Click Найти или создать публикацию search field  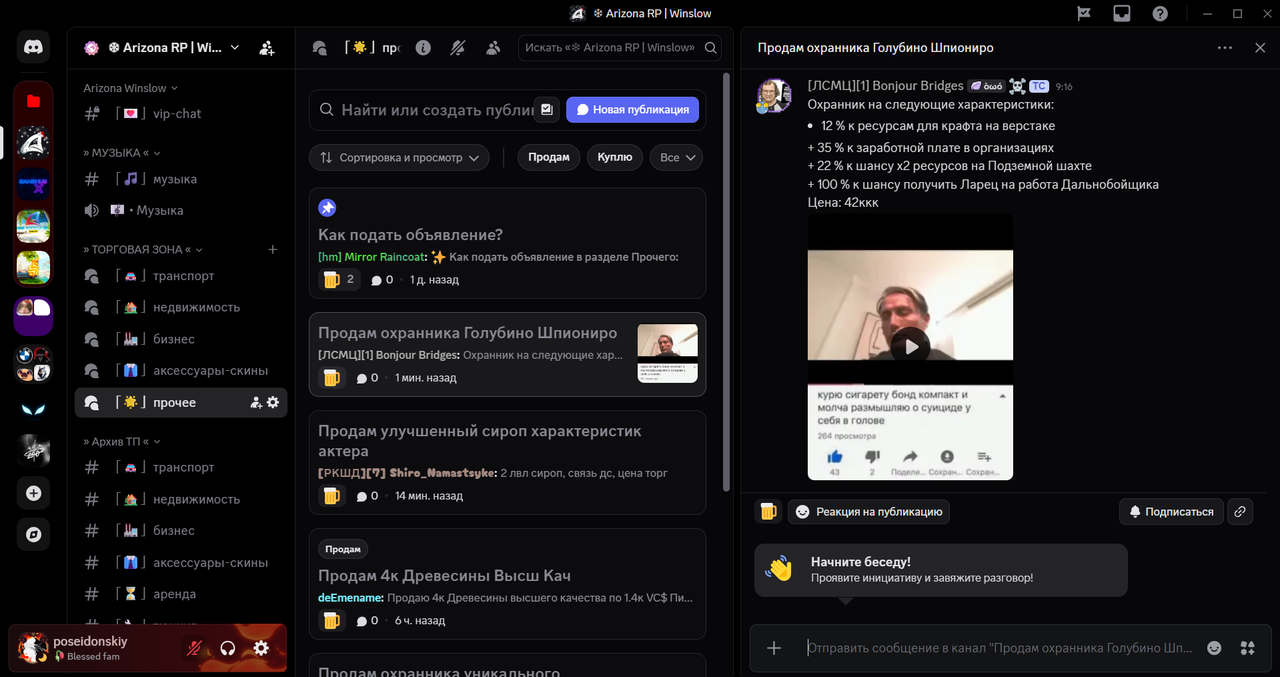436,109
